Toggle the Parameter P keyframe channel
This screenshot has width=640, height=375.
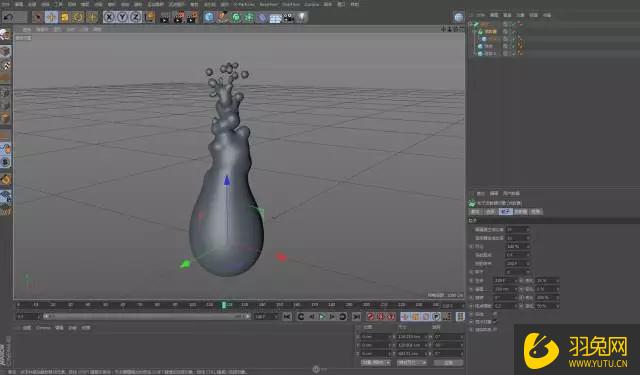(436, 317)
